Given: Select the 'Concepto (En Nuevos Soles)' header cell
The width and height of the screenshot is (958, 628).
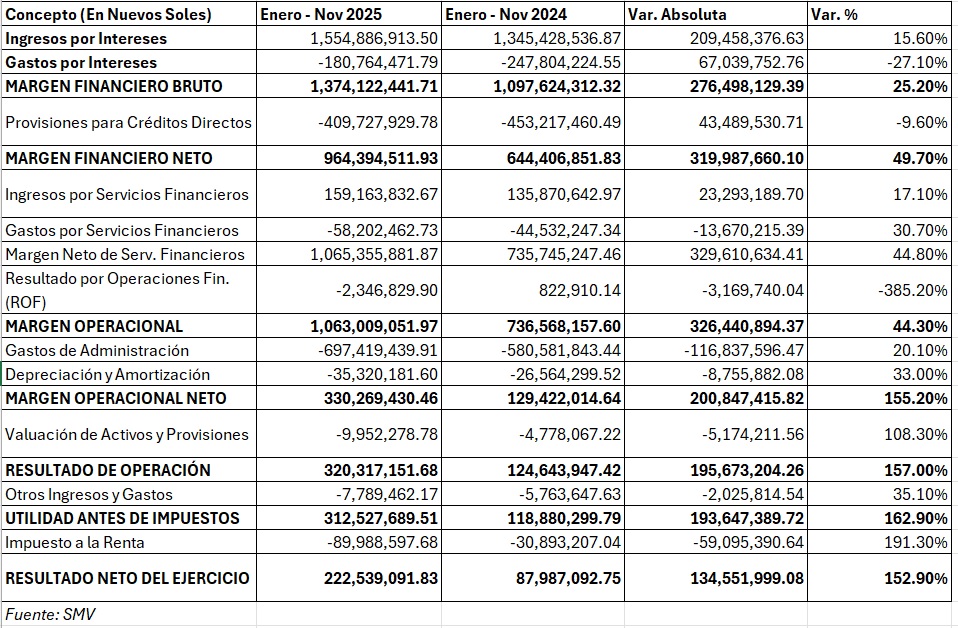Looking at the screenshot, I should point(129,14).
